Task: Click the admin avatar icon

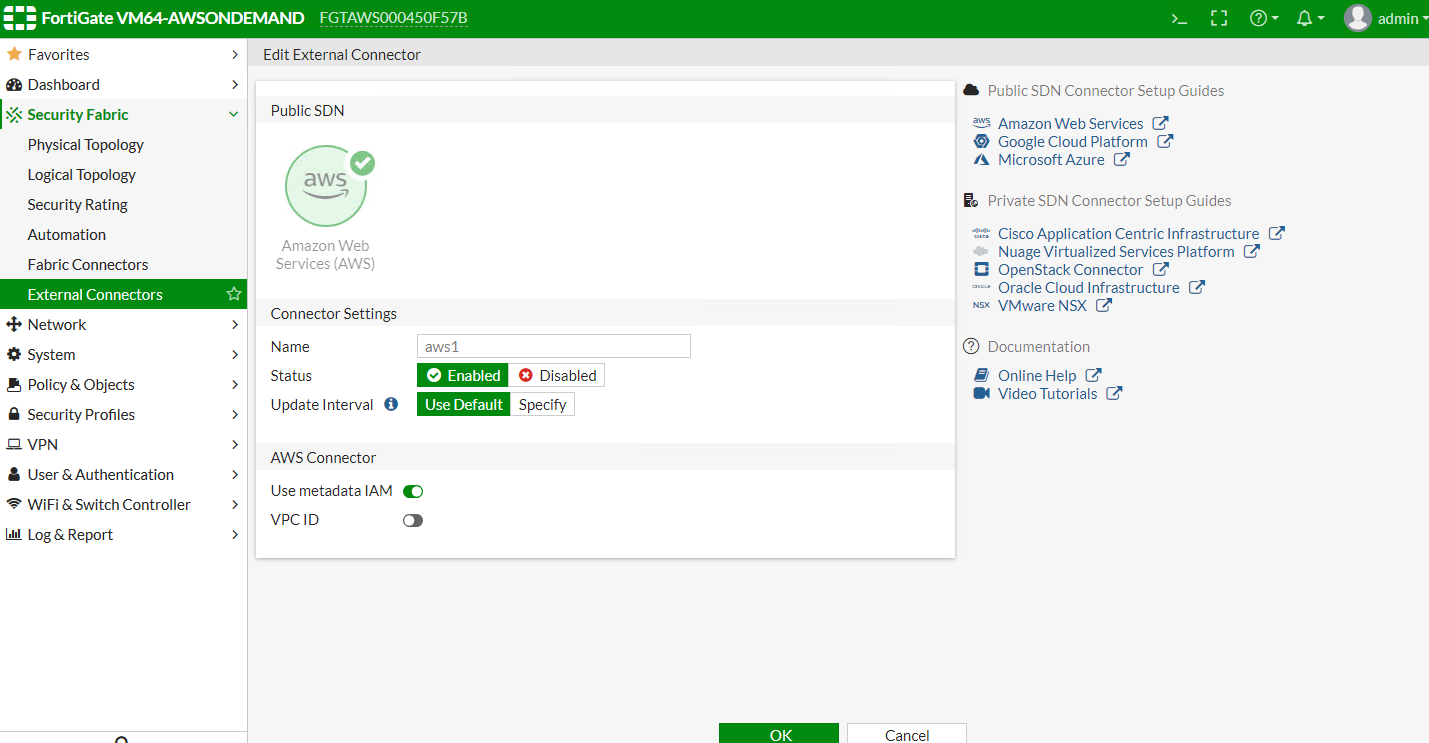Action: point(1357,18)
